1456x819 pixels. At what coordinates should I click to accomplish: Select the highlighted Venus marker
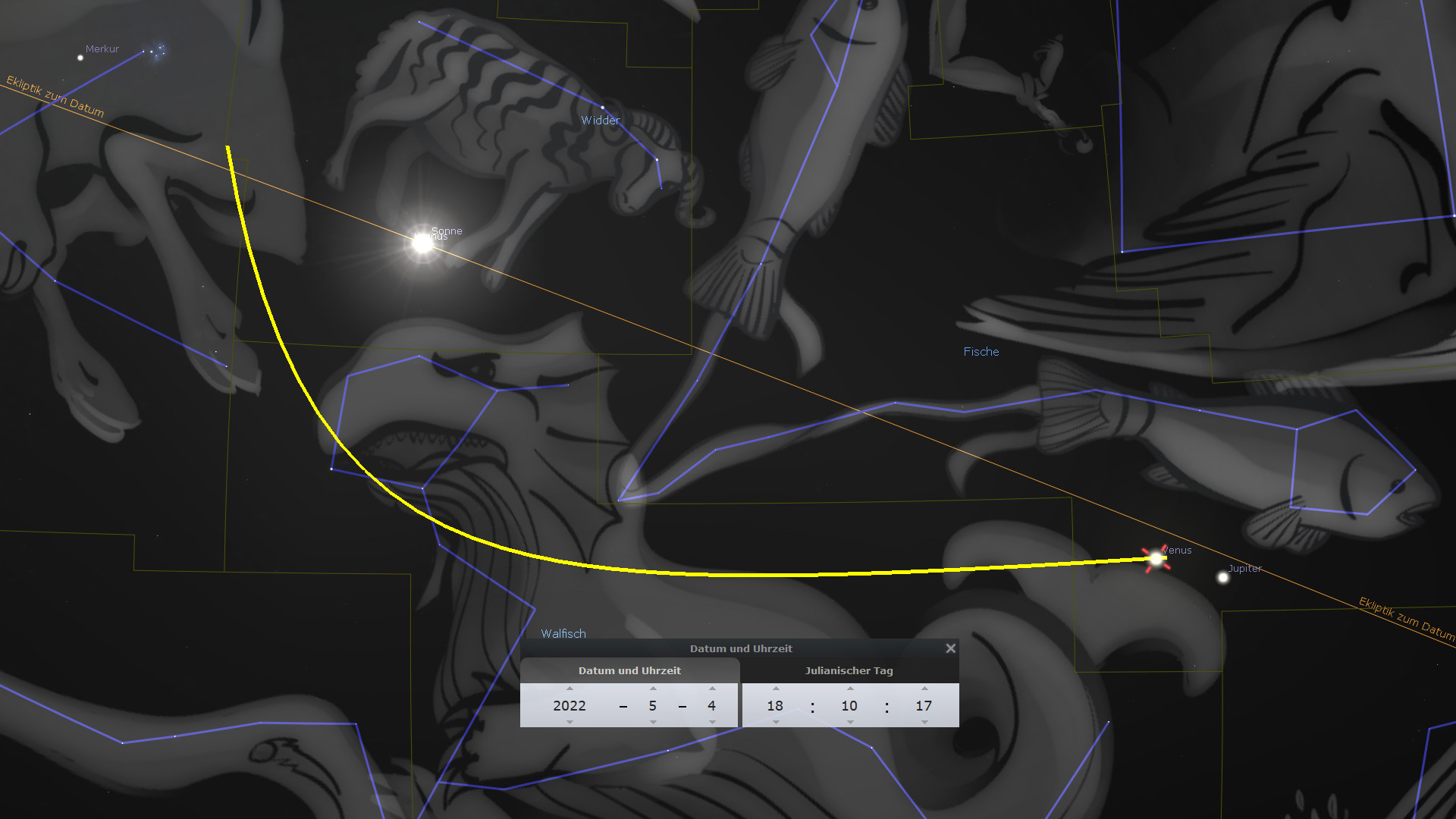1156,559
